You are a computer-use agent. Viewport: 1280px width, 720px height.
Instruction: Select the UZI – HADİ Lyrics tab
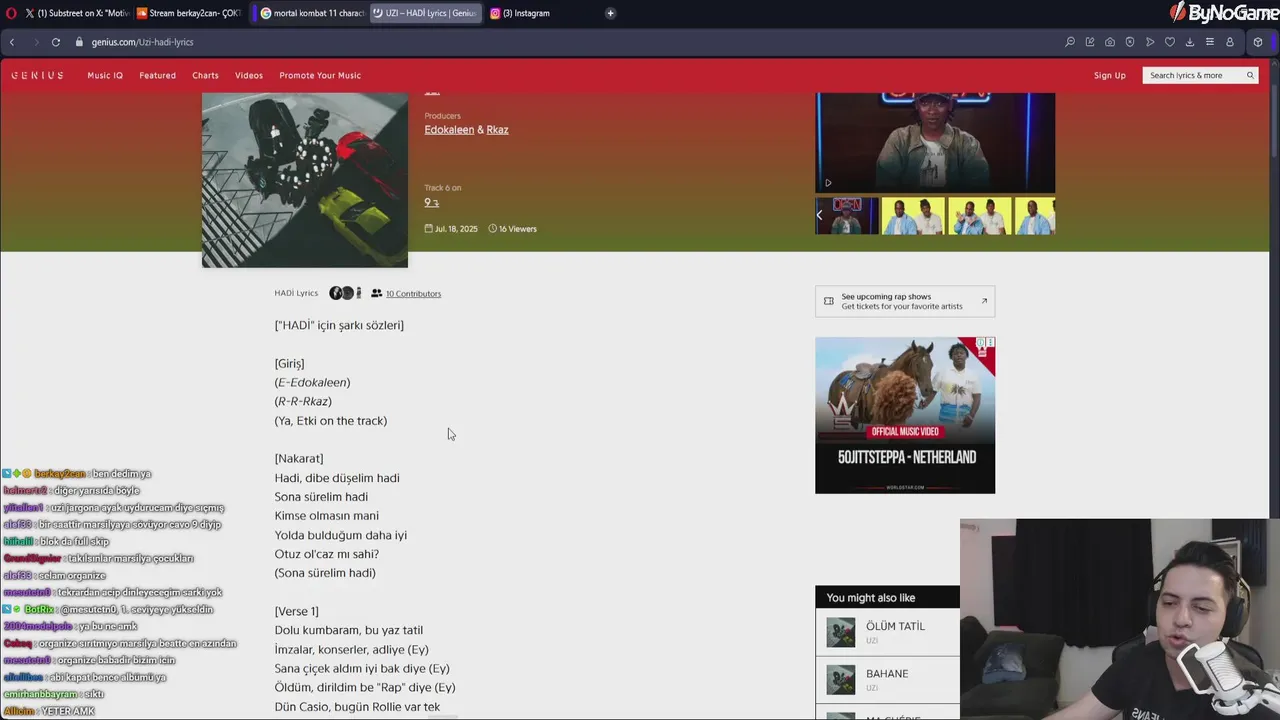426,13
